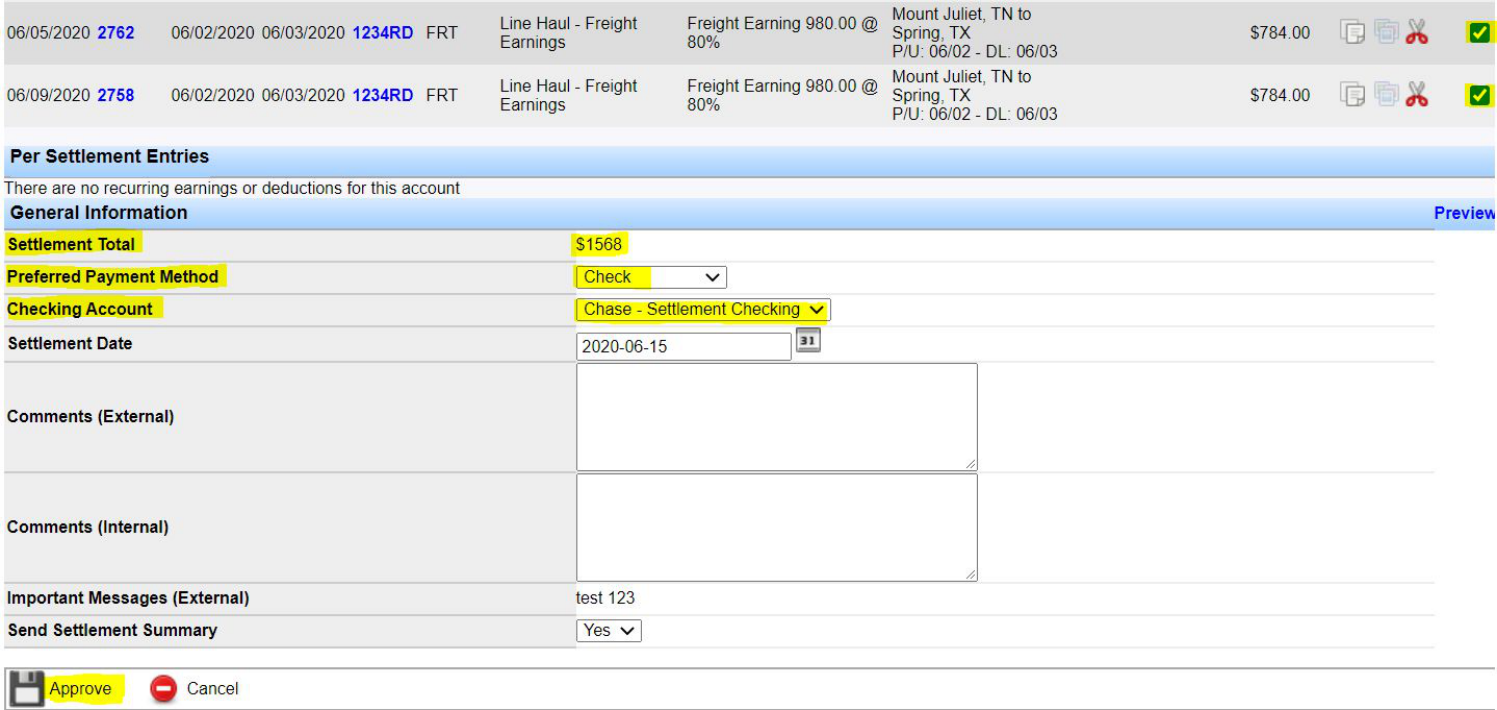Click copy icon on 06/05/2020 row

coord(1352,32)
